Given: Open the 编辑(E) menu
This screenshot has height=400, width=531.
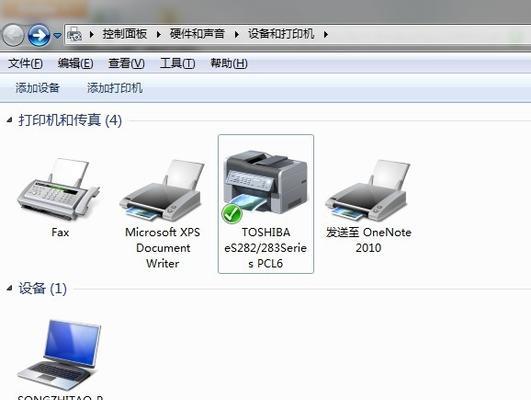Looking at the screenshot, I should click(x=75, y=63).
